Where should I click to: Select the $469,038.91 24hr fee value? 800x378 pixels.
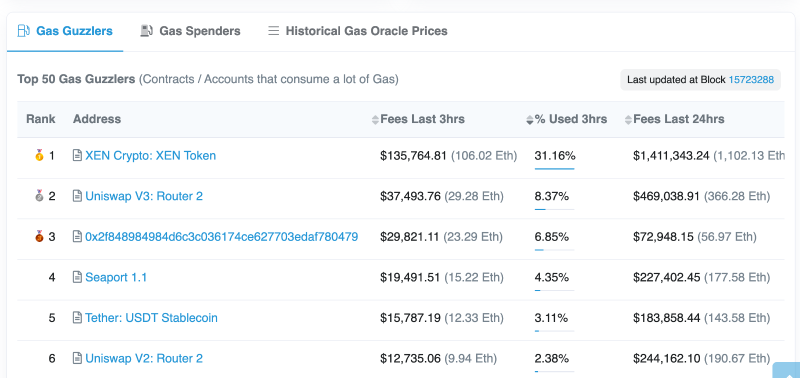click(x=667, y=196)
